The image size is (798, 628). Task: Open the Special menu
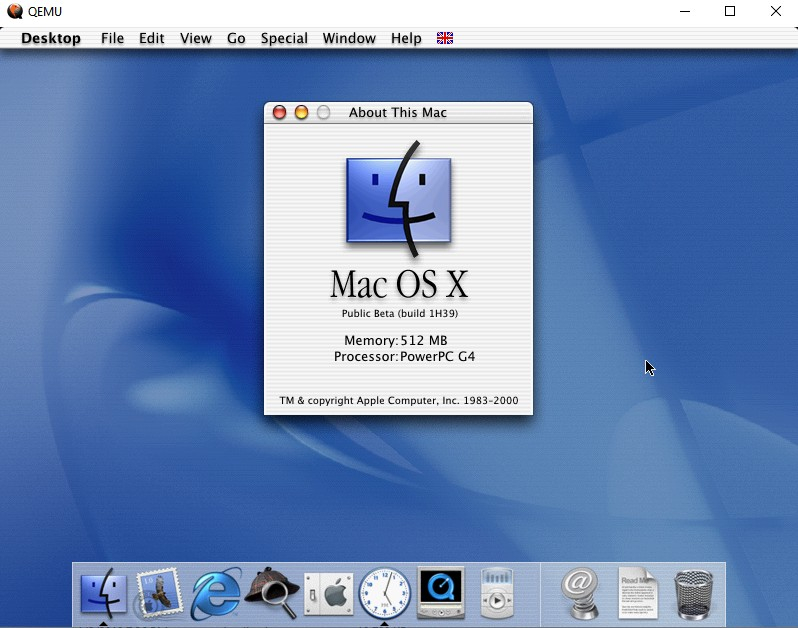[284, 38]
